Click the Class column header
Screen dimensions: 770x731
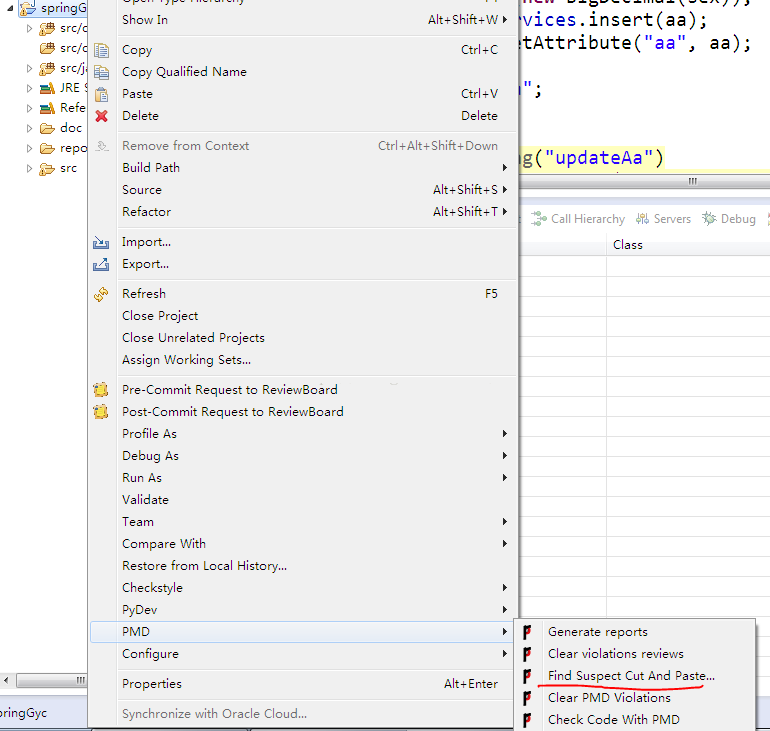click(x=688, y=245)
